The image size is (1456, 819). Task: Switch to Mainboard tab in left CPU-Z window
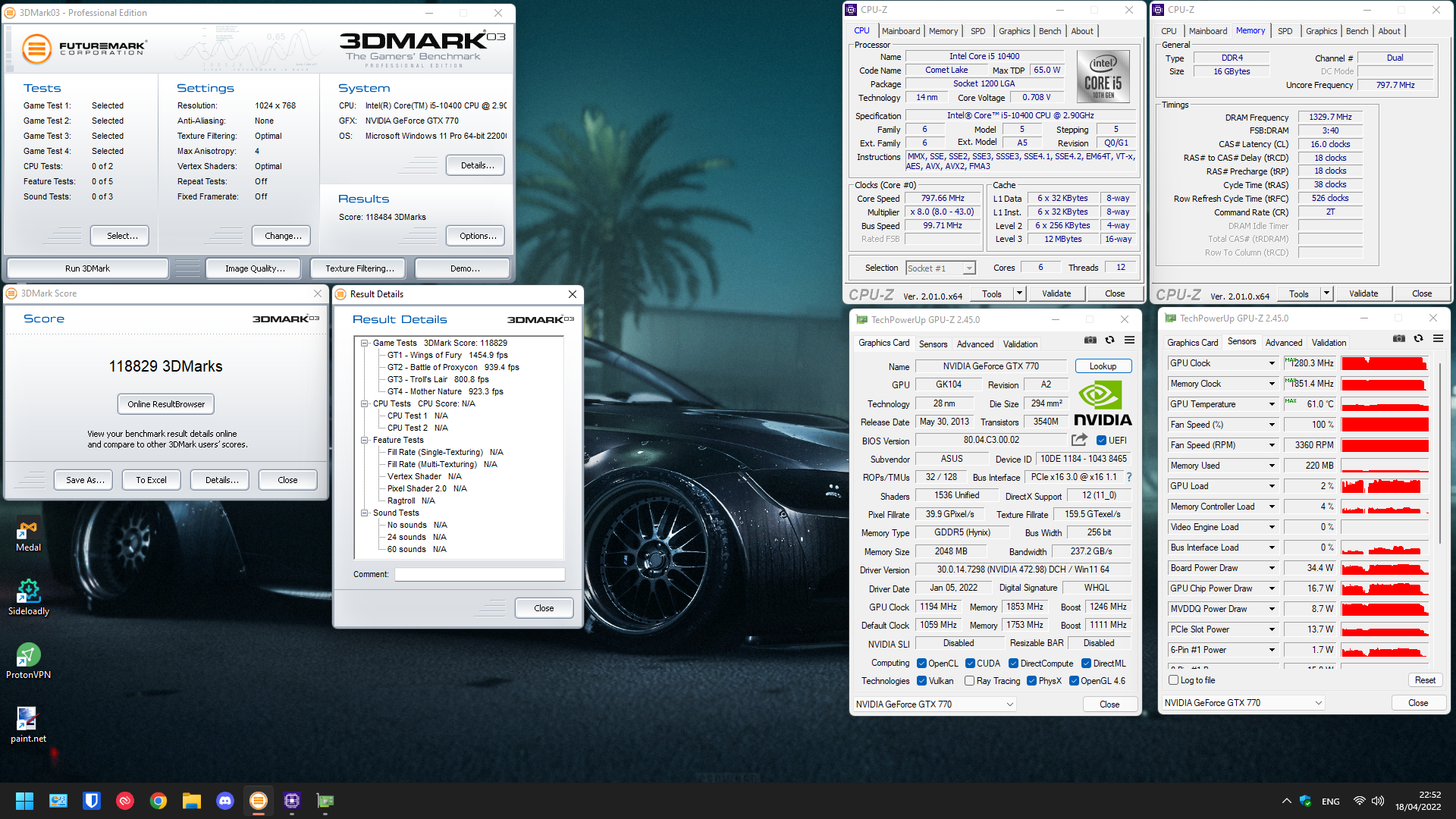coord(901,31)
